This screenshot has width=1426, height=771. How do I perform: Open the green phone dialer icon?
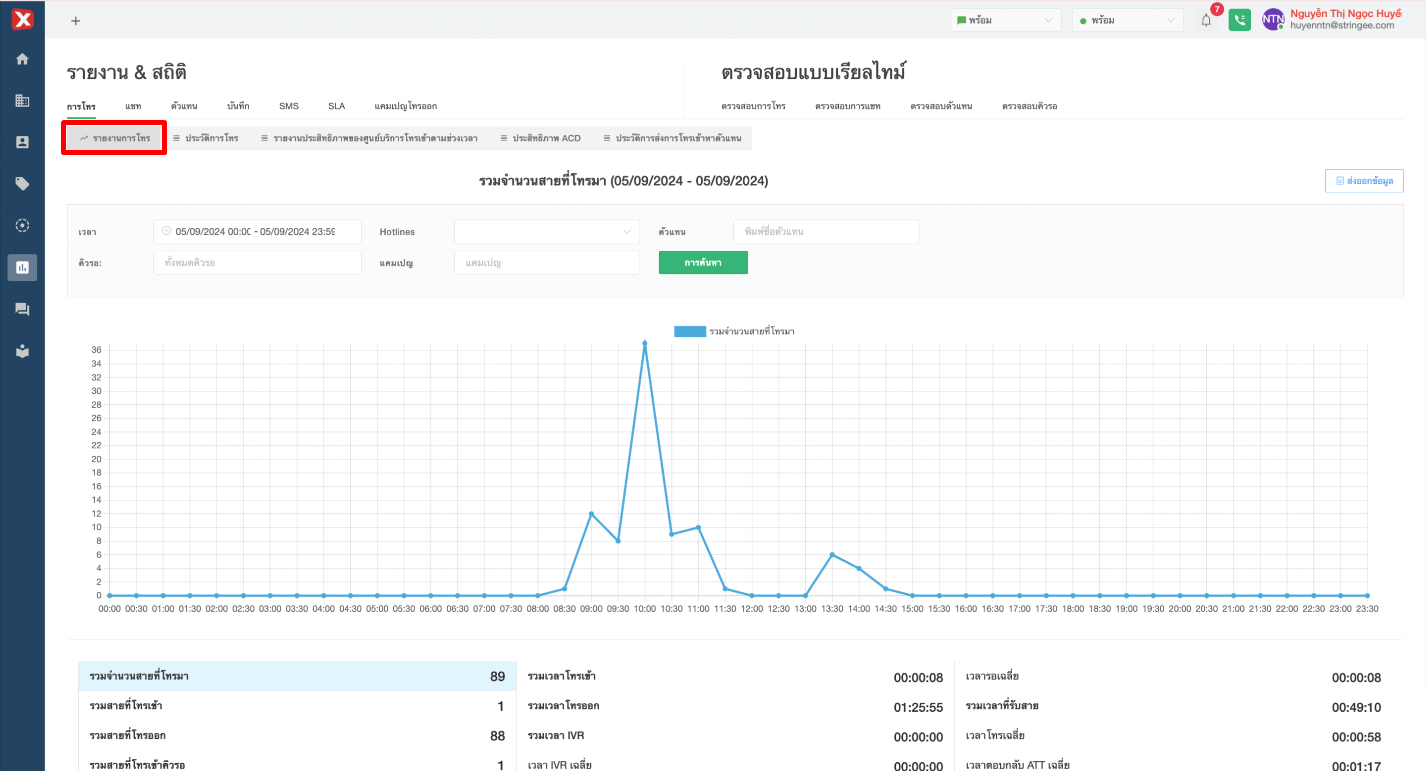click(1239, 20)
